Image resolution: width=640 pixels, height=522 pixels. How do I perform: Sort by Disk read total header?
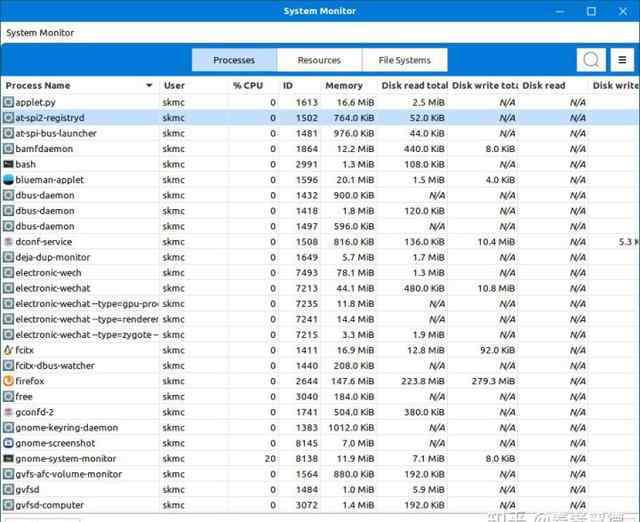point(414,86)
